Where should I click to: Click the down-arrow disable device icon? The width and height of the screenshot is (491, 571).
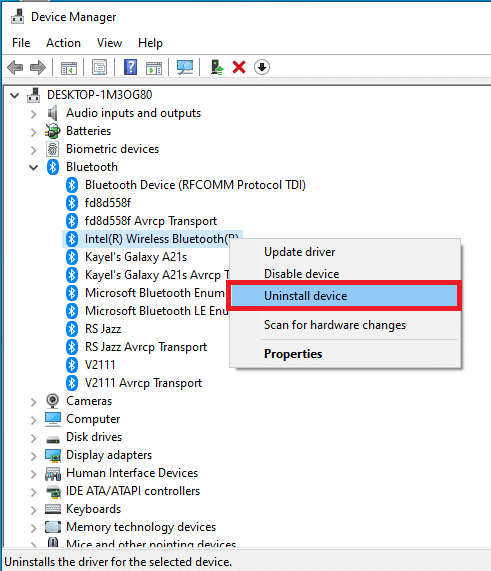[x=262, y=67]
